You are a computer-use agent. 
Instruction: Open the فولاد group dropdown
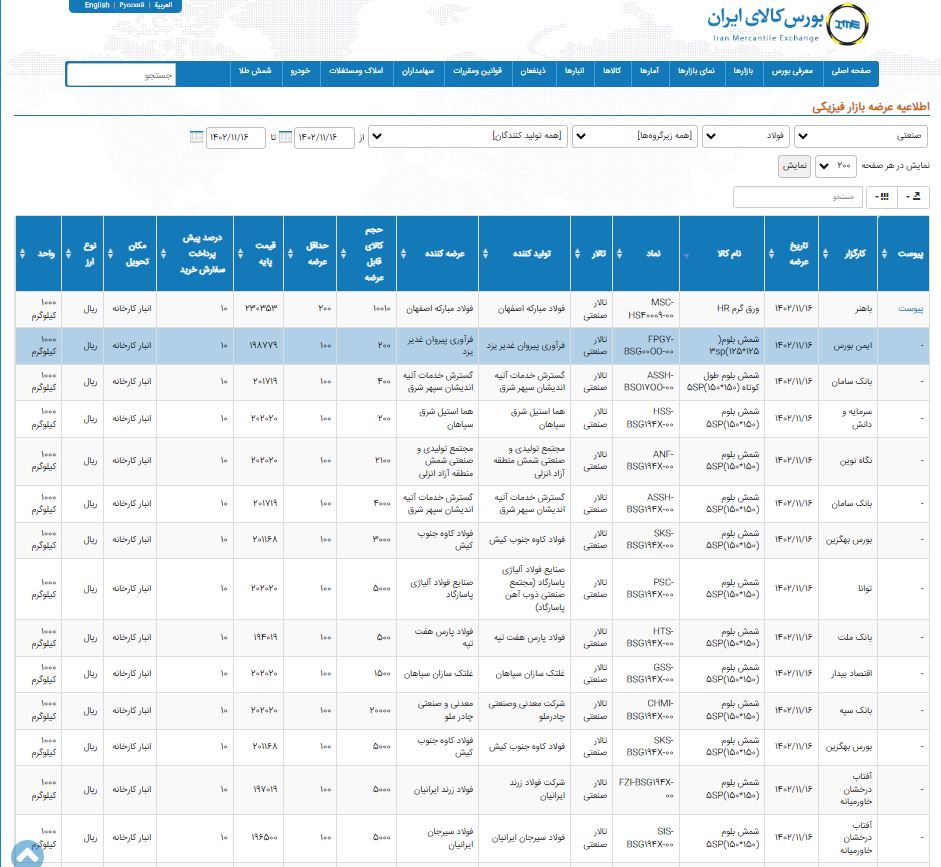(x=747, y=136)
